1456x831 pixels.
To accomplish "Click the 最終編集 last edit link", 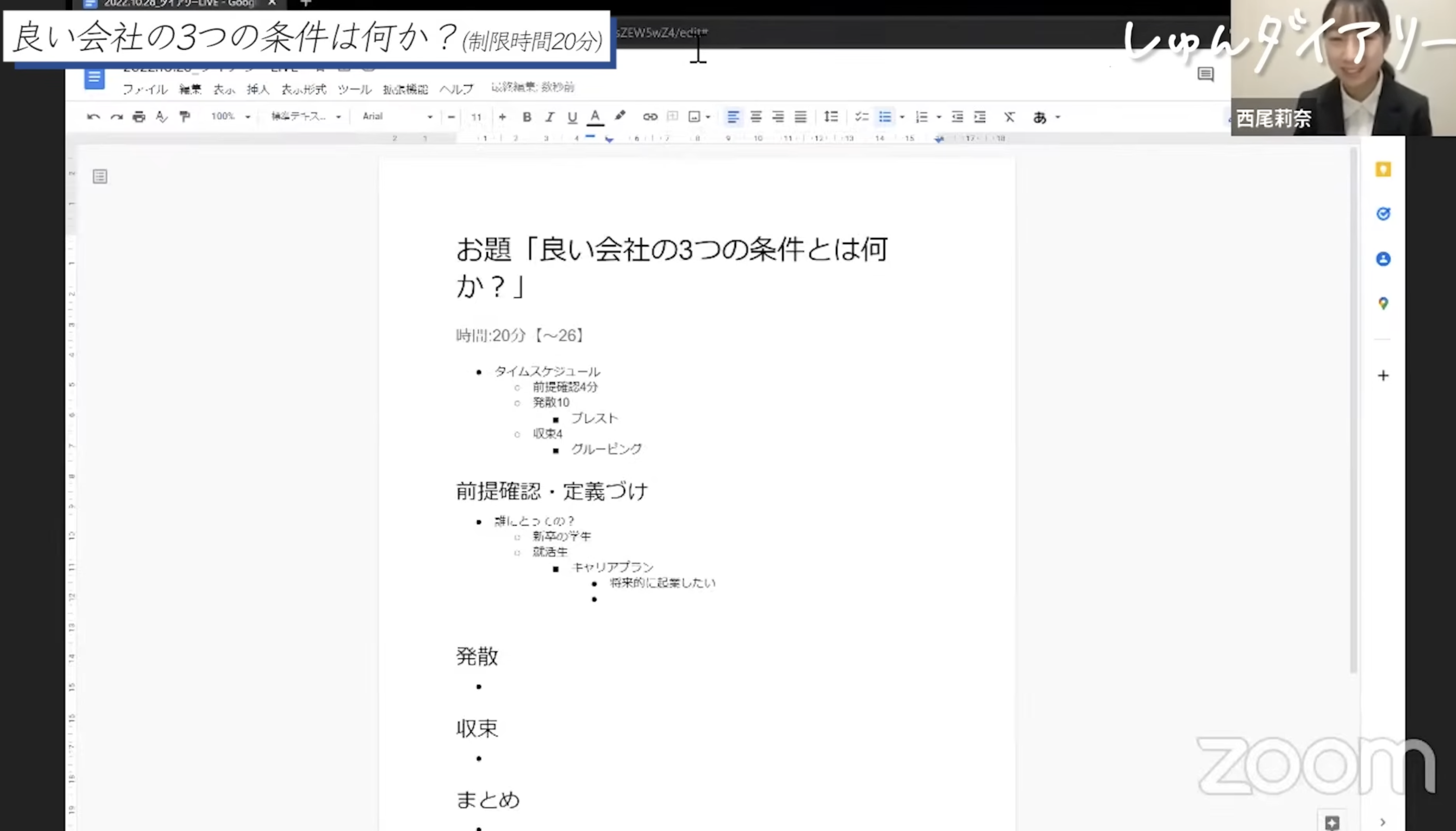I will (532, 87).
